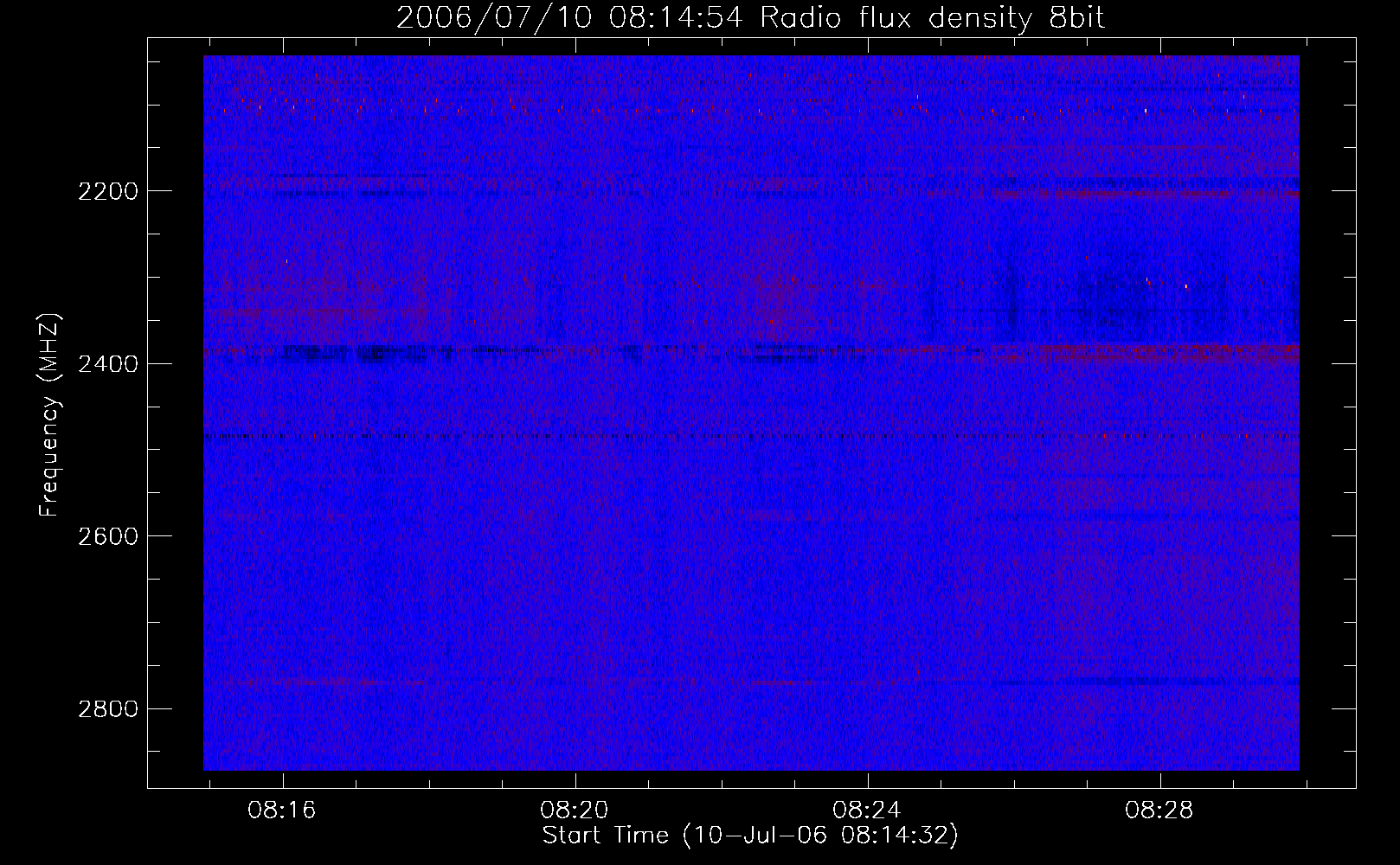1400x865 pixels.
Task: Click the 2800 frequency tick label
Action: (x=108, y=709)
